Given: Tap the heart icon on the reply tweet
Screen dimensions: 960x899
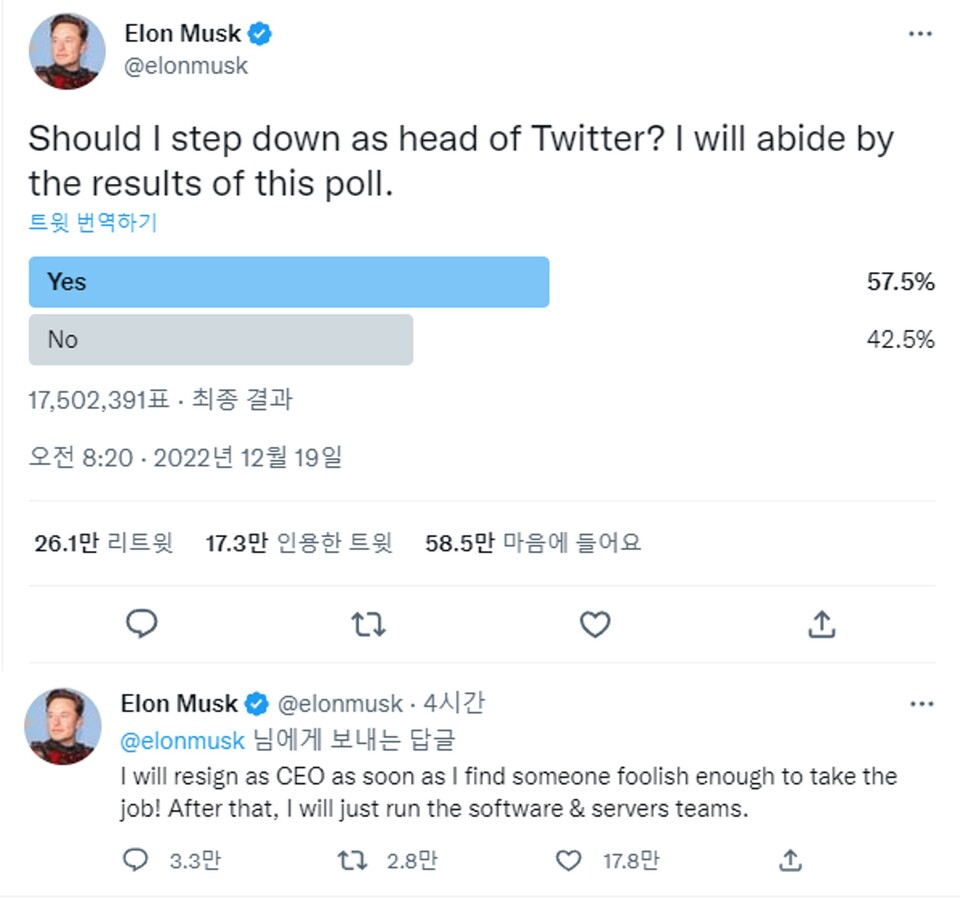Looking at the screenshot, I should (x=567, y=859).
